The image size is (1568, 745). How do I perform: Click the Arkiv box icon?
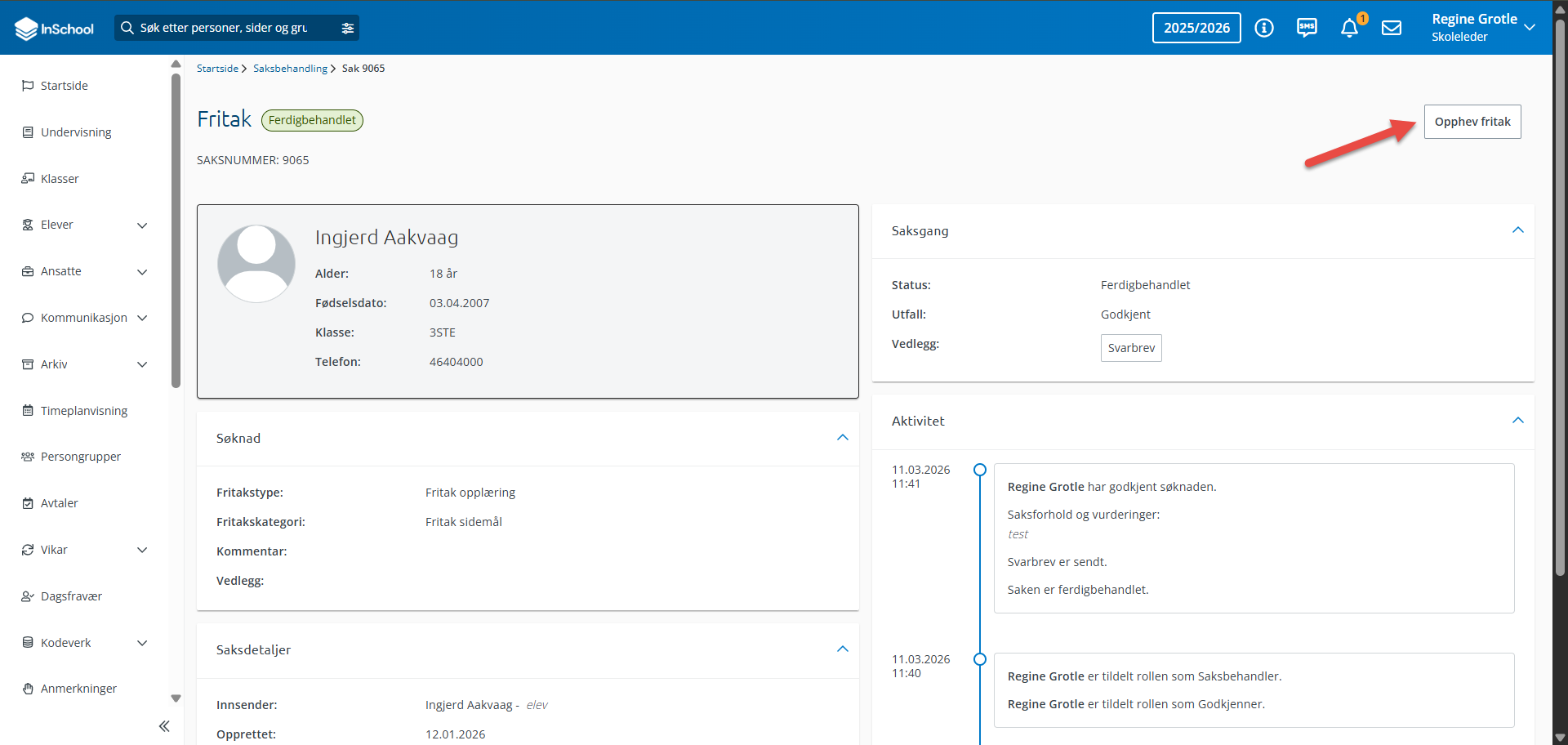click(28, 364)
